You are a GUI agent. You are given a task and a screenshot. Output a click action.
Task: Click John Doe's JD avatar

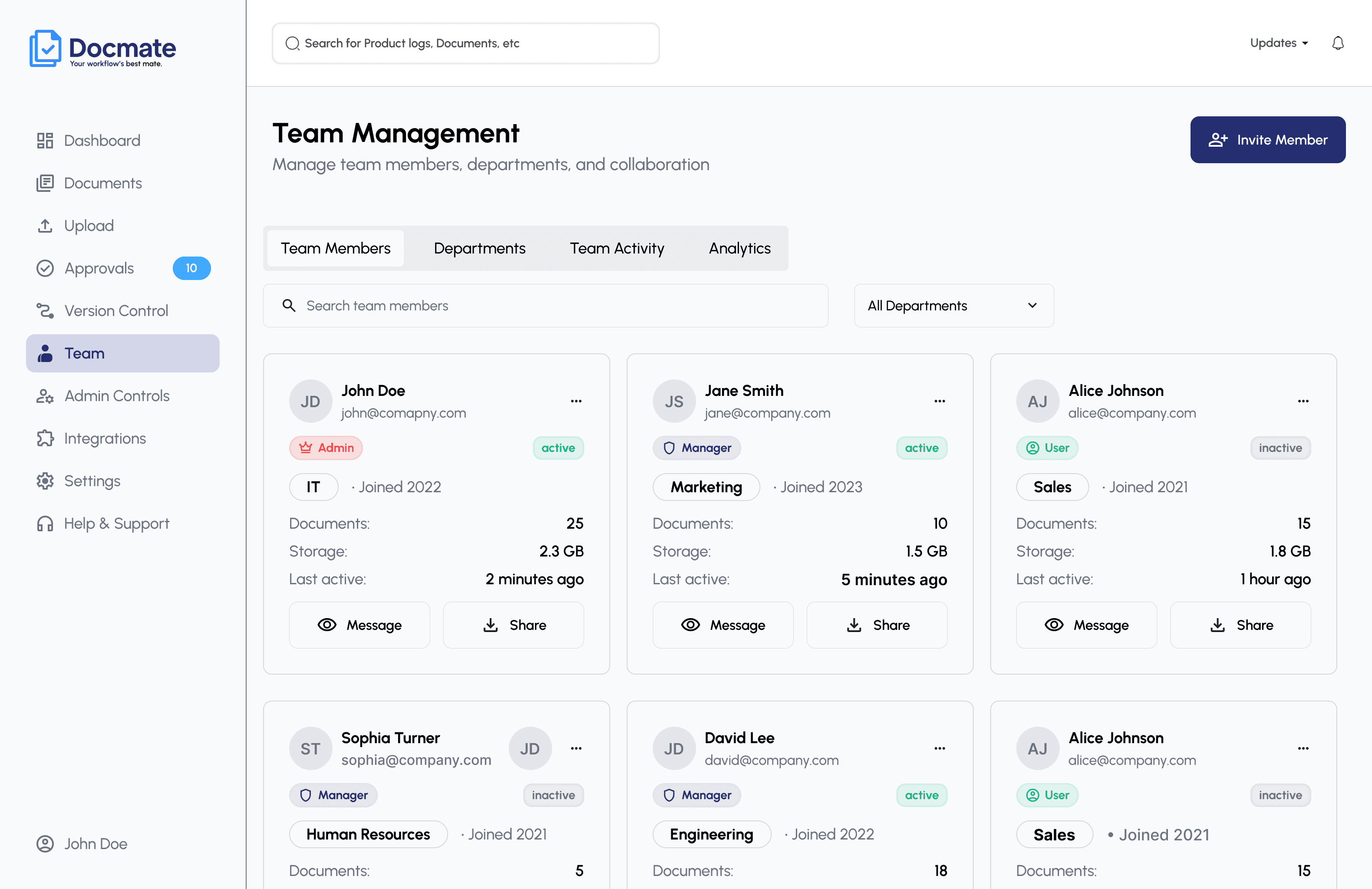310,401
